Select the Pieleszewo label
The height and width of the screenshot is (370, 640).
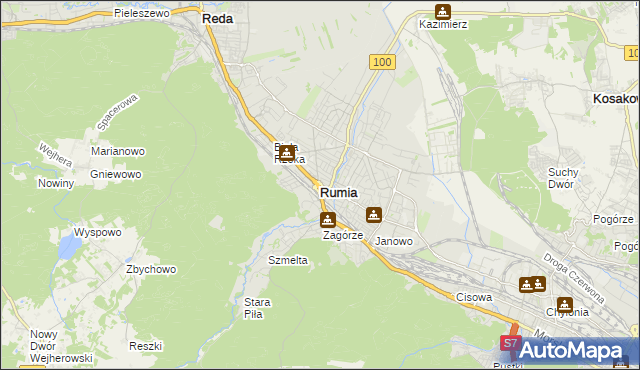(x=142, y=13)
